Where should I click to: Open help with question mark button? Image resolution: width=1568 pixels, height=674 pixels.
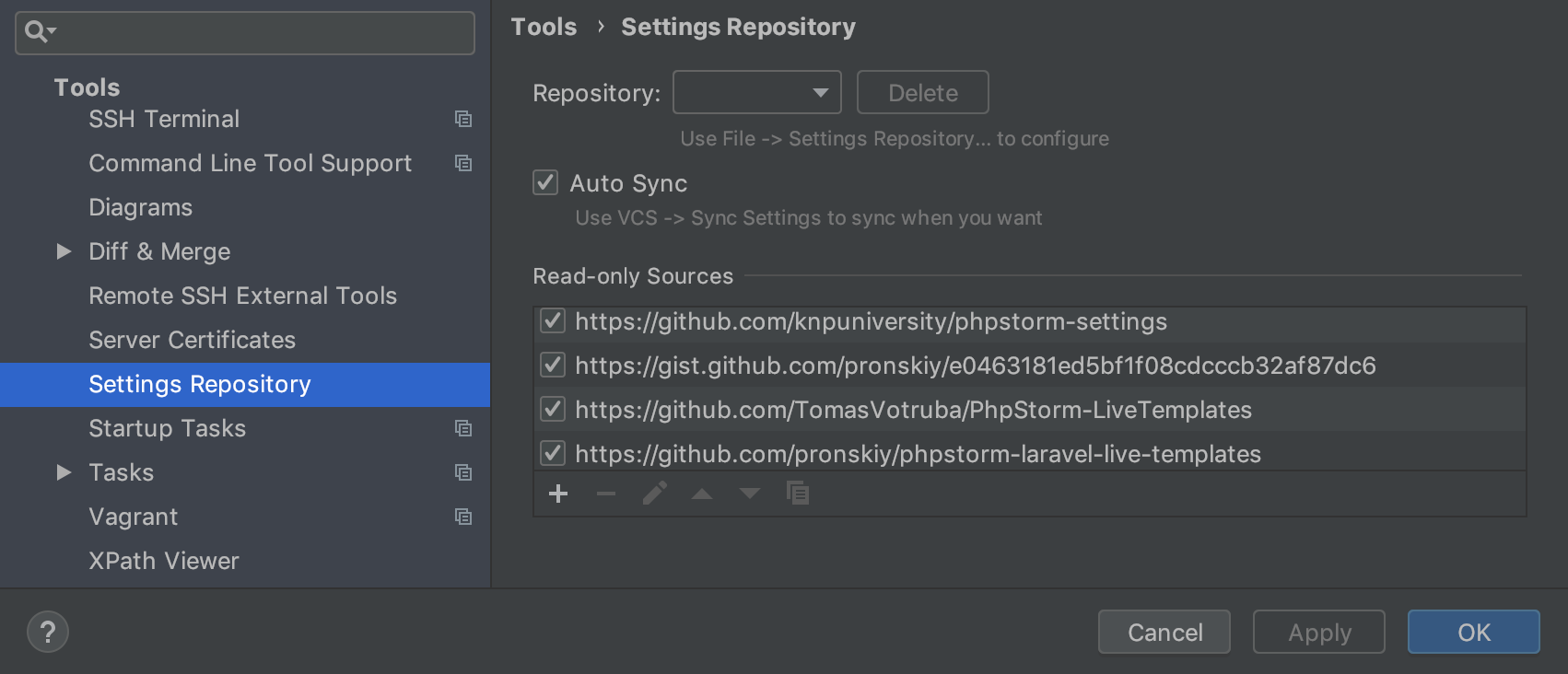[48, 632]
